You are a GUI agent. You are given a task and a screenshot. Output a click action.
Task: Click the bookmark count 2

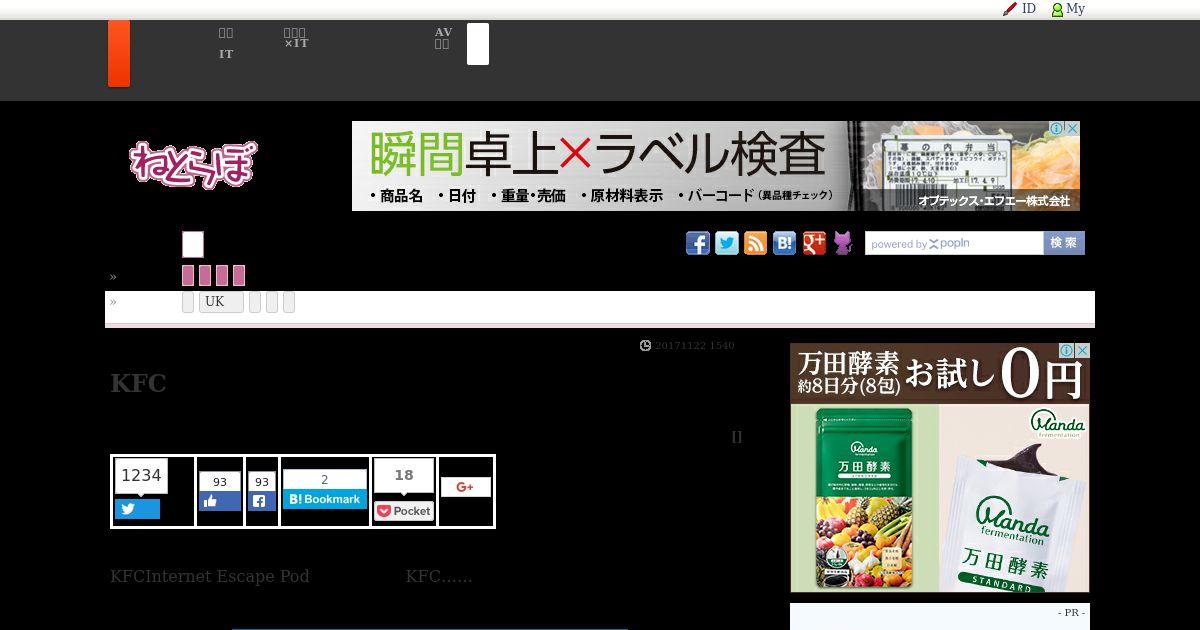tap(325, 480)
